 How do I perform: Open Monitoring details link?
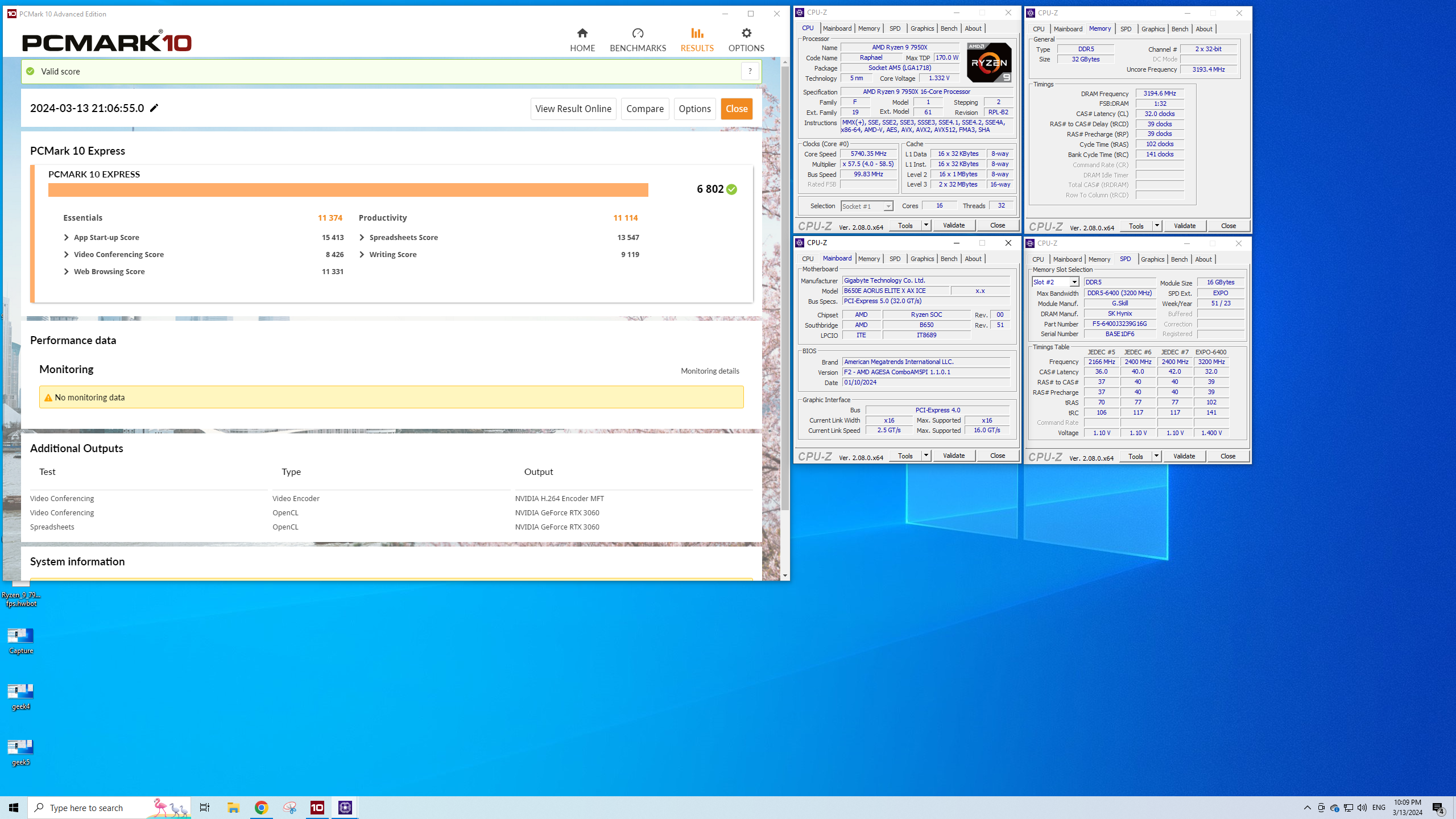710,371
